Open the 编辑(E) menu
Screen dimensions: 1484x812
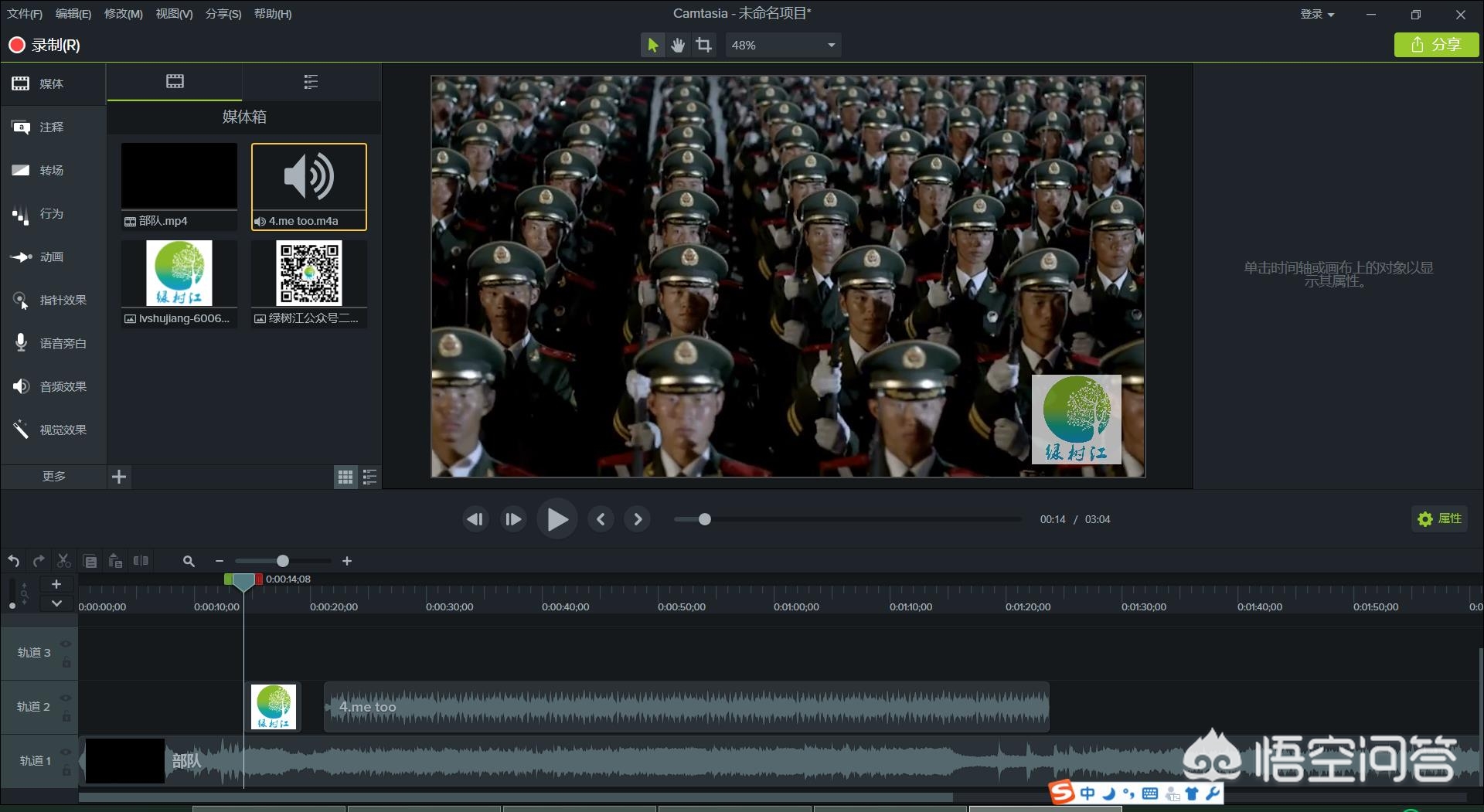pyautogui.click(x=73, y=14)
